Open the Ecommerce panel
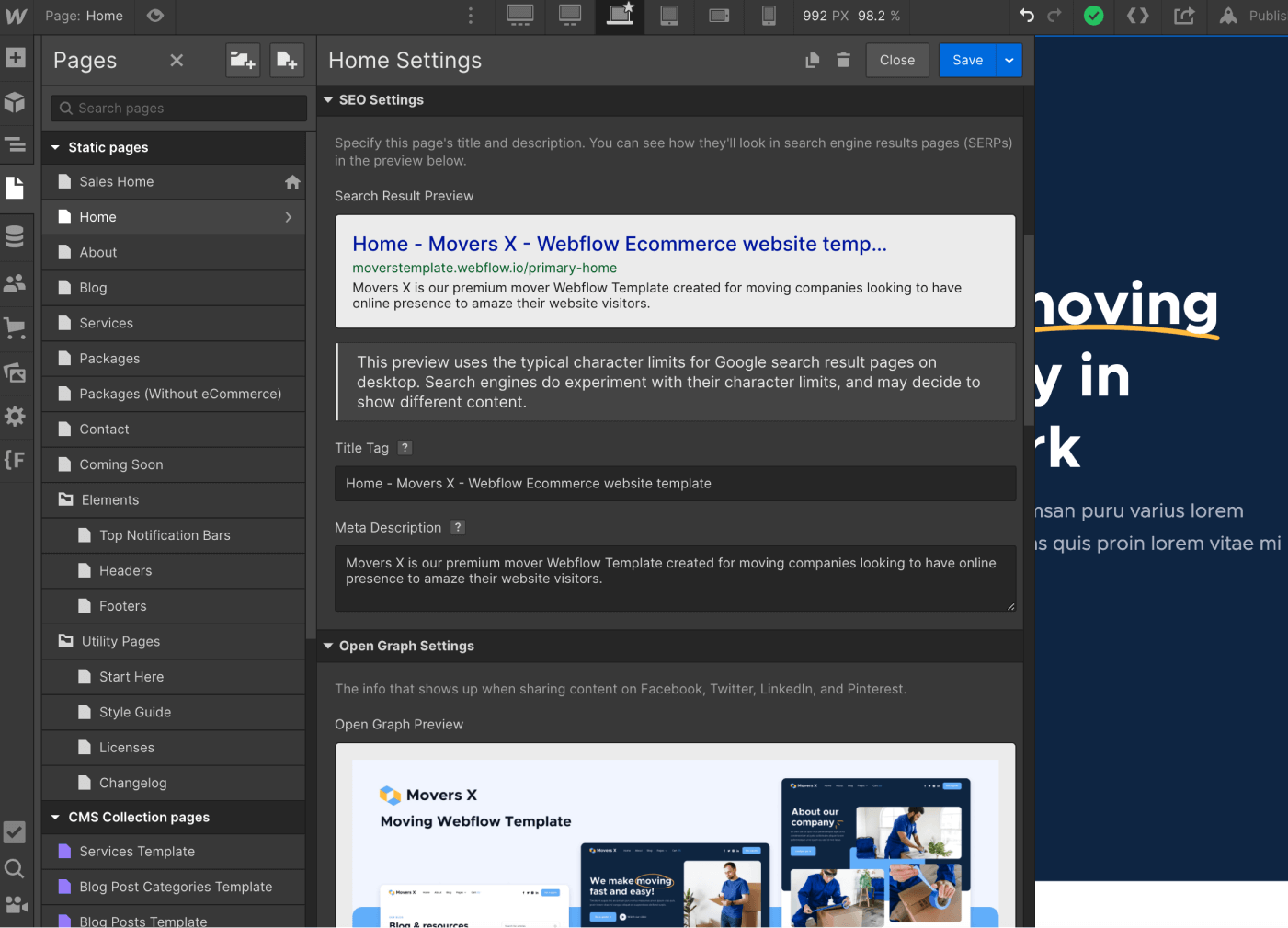This screenshot has height=928, width=1288. point(16,327)
